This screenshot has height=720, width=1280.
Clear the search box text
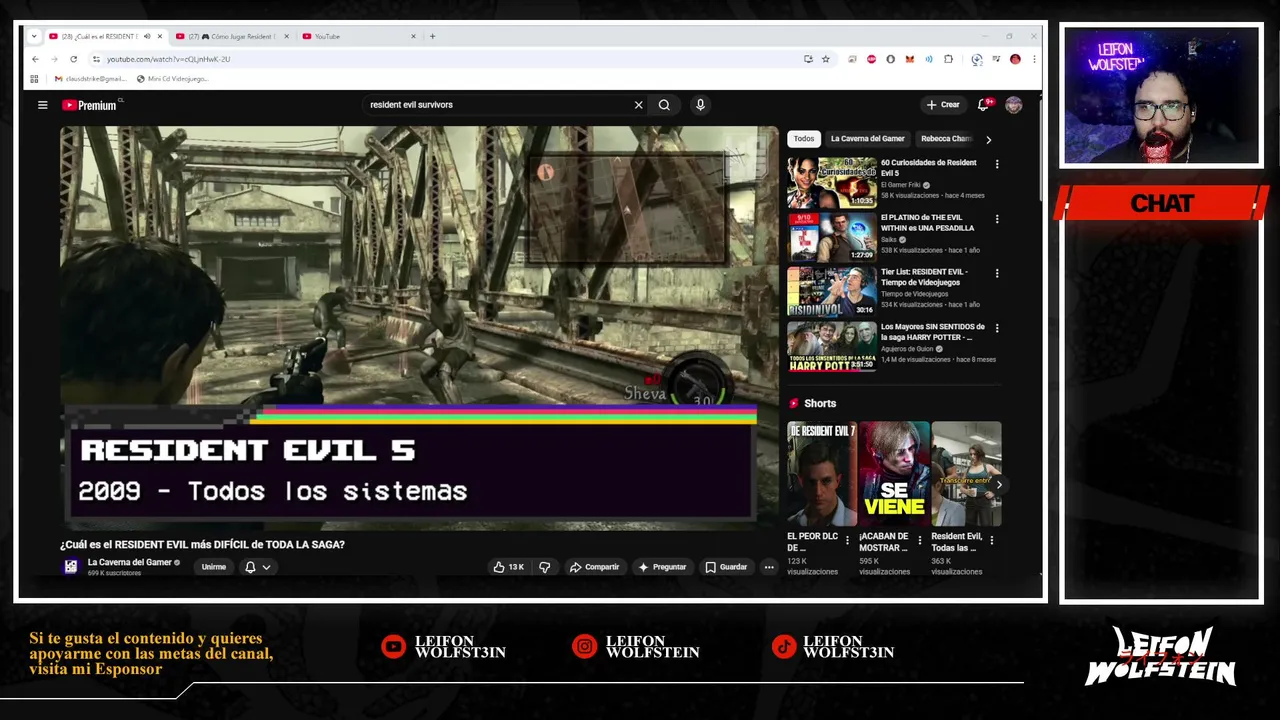(638, 105)
